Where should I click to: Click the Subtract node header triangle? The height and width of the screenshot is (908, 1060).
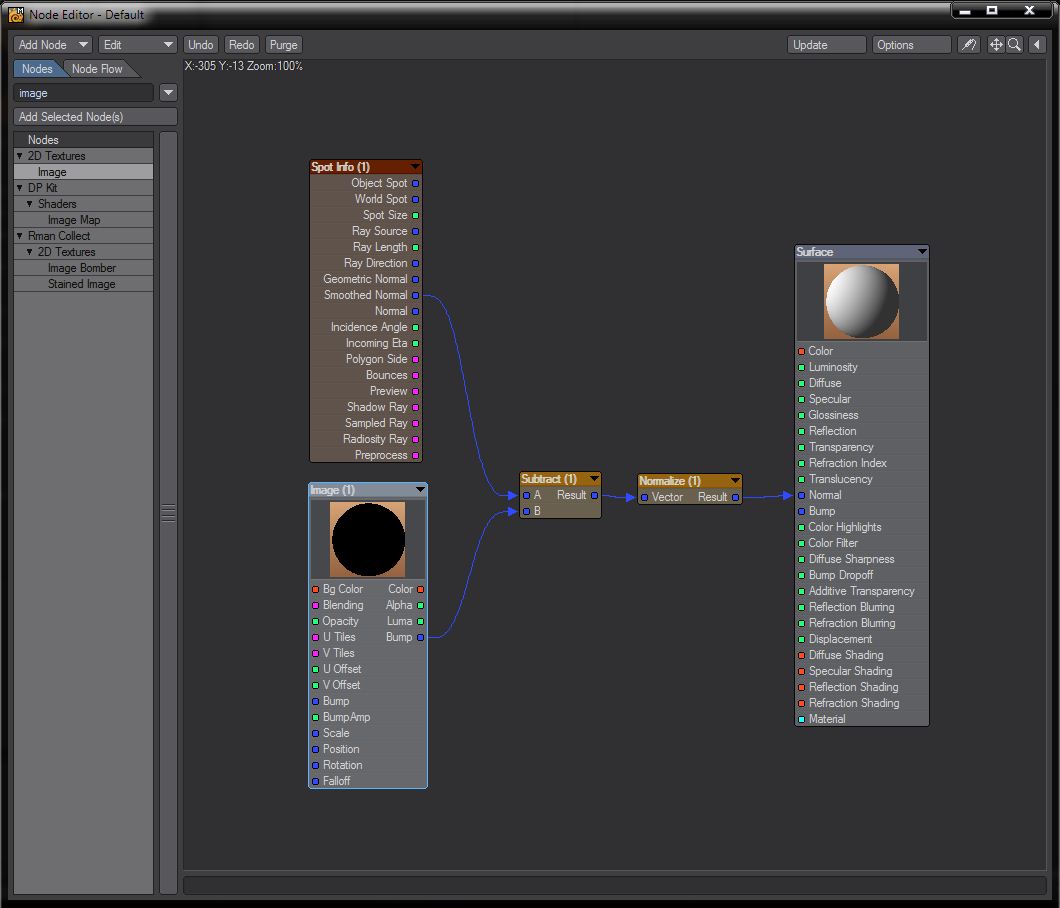coord(594,479)
